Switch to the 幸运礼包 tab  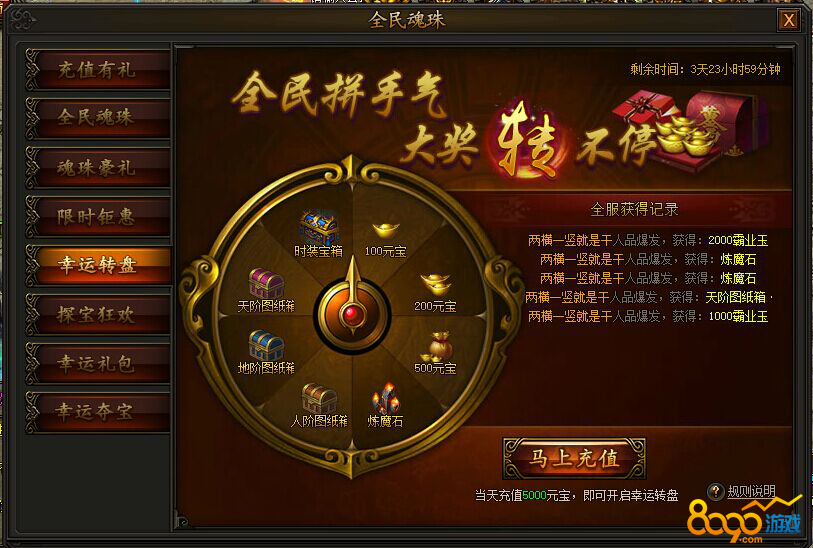point(97,363)
